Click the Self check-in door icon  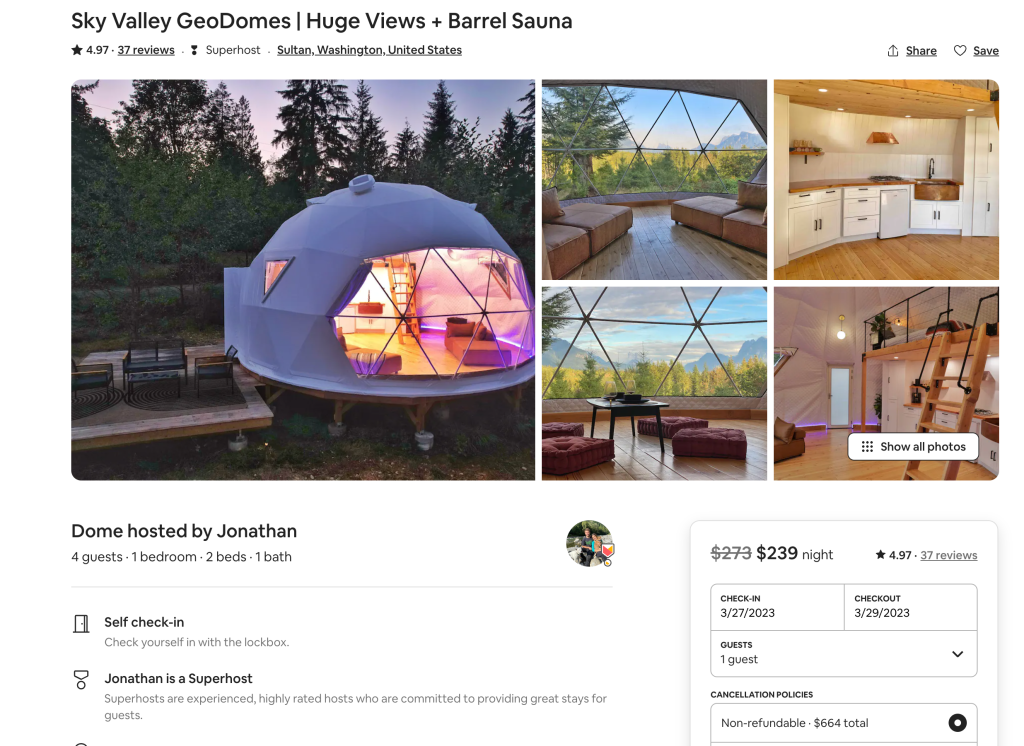click(81, 624)
